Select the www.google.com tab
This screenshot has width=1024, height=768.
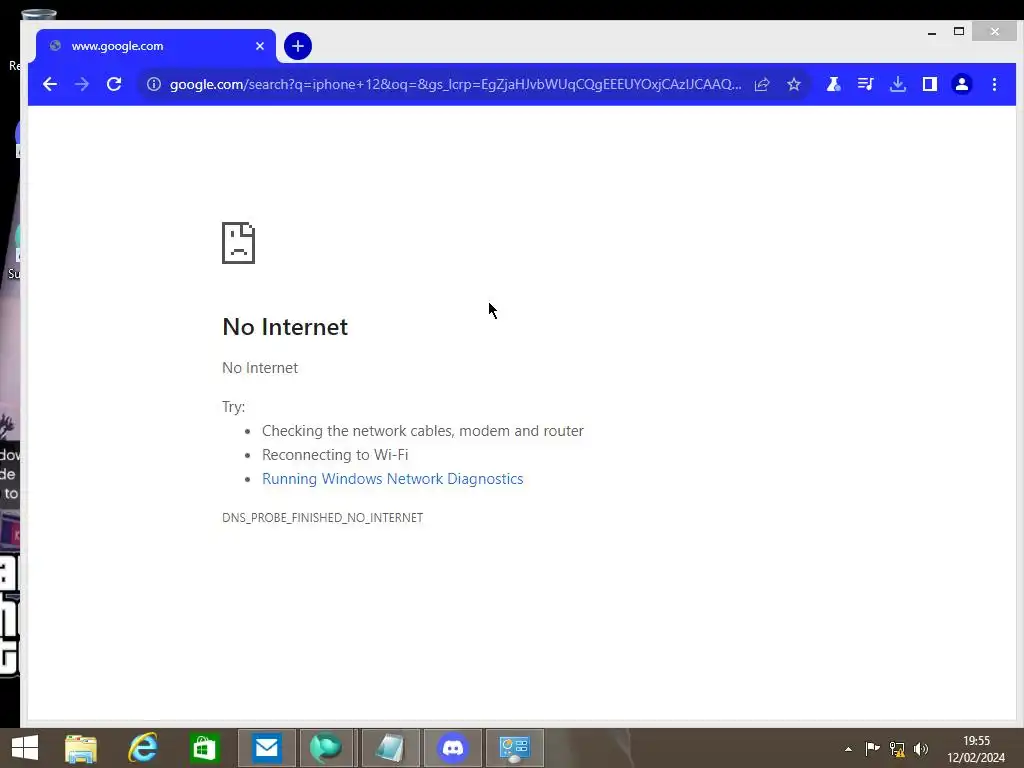tap(155, 46)
